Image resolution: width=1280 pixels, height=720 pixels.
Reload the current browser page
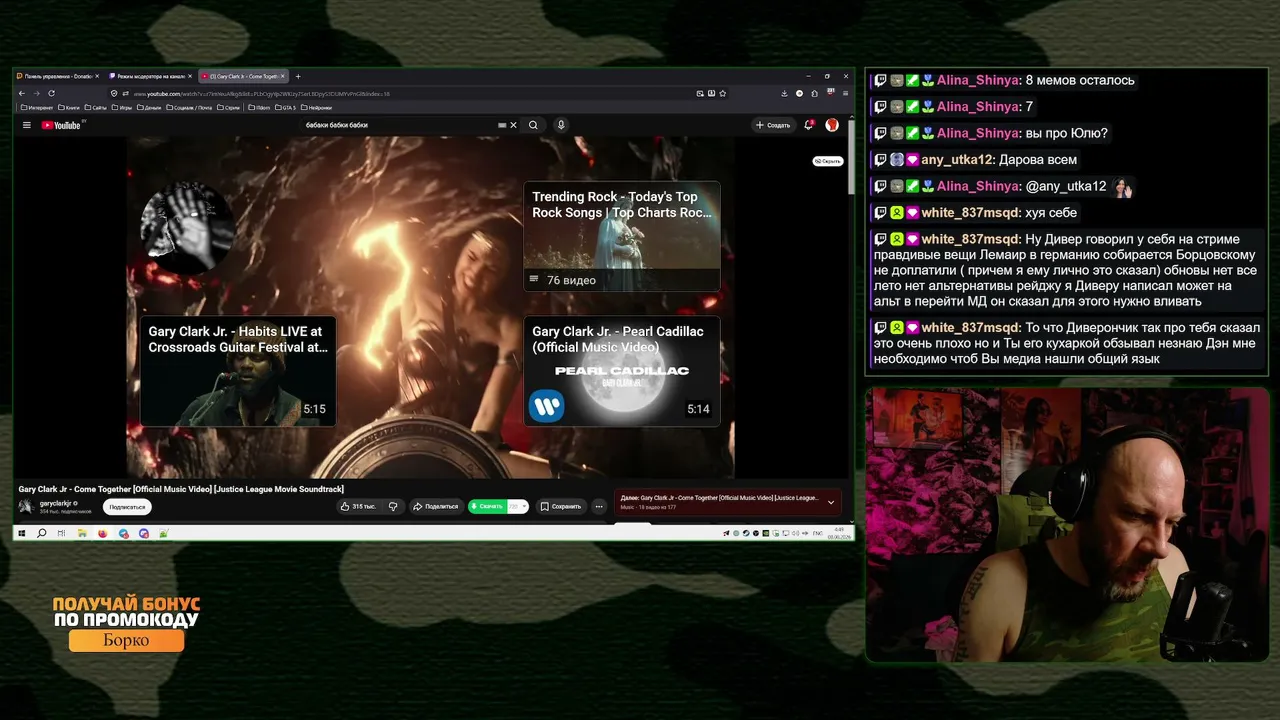pos(51,93)
